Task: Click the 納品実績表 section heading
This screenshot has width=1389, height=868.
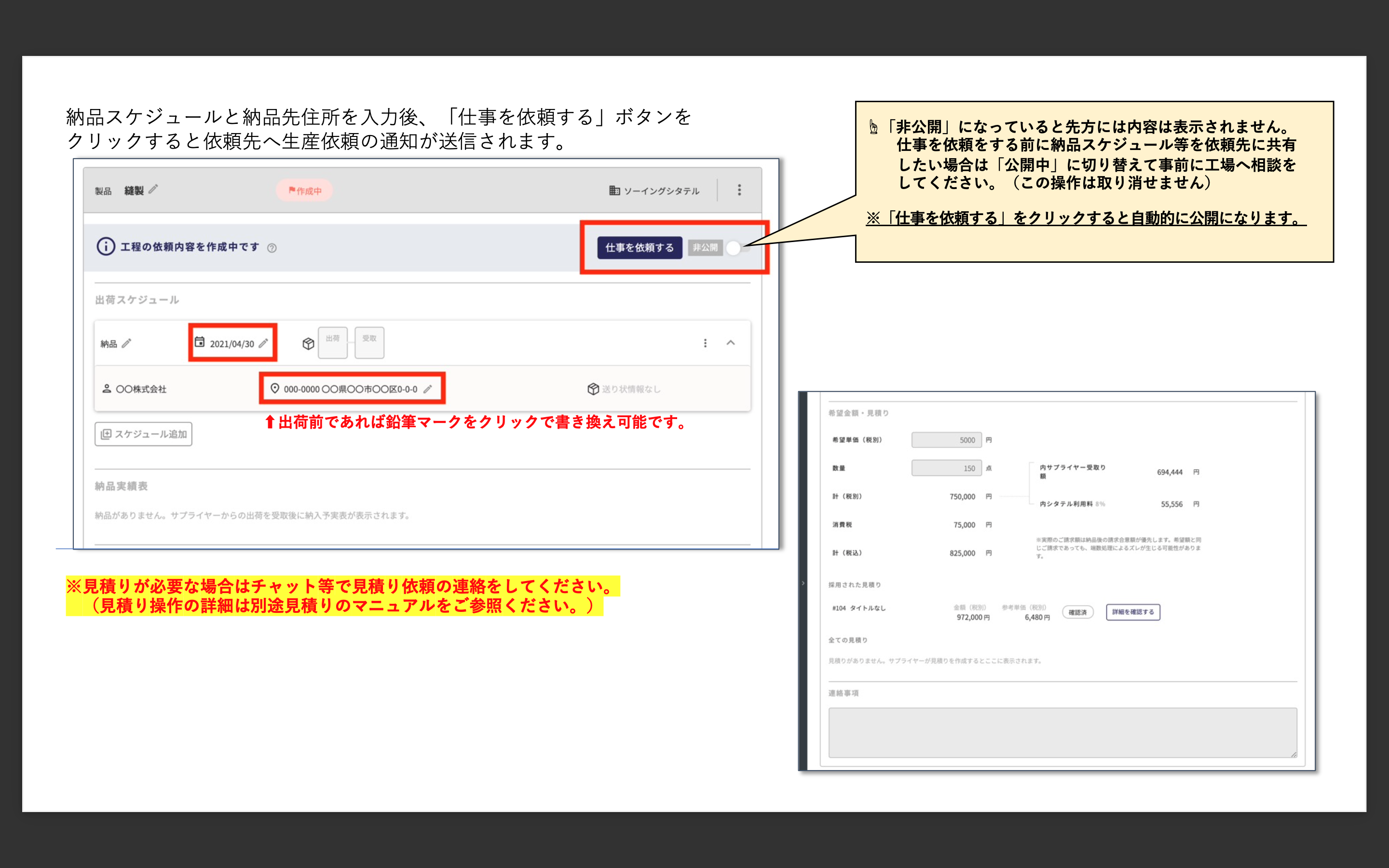Action: click(x=122, y=486)
